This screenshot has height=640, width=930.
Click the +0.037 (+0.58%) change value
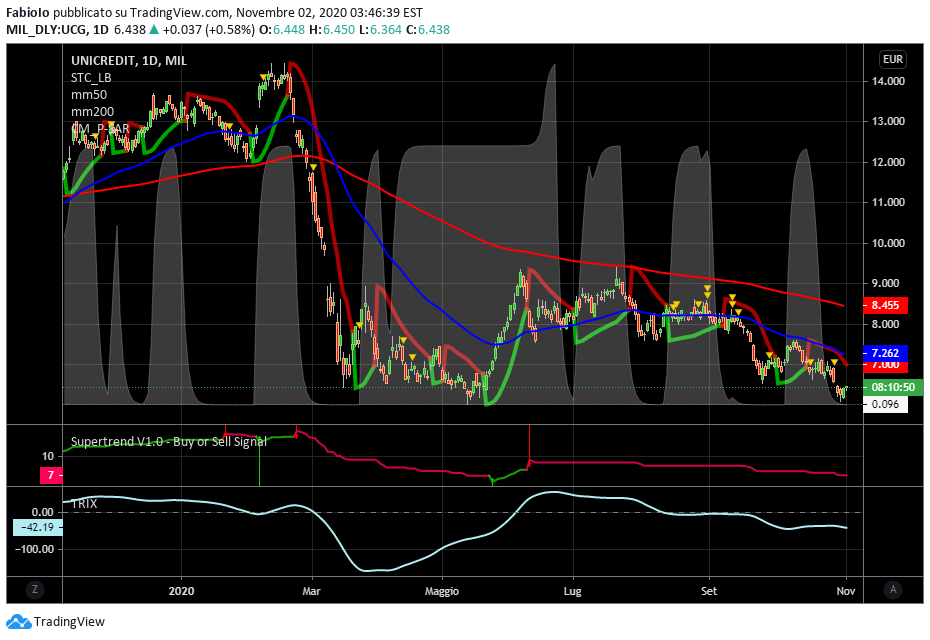point(209,30)
